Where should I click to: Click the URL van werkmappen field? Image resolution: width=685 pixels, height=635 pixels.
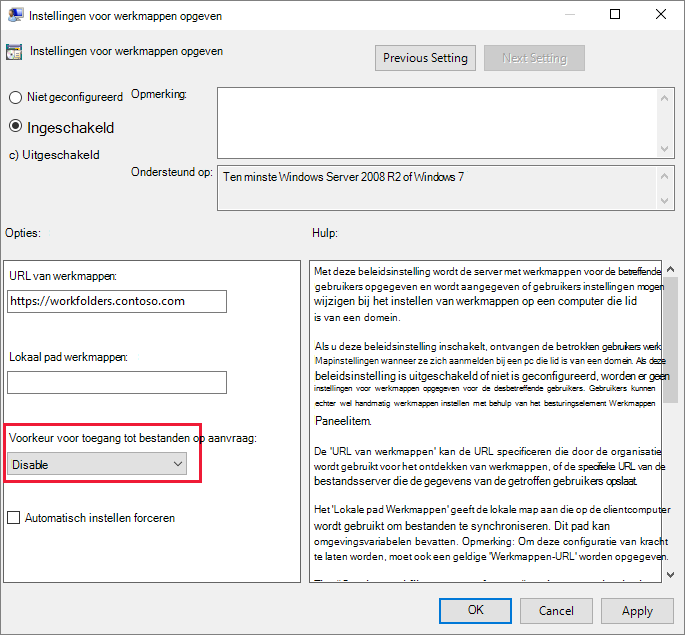point(117,301)
